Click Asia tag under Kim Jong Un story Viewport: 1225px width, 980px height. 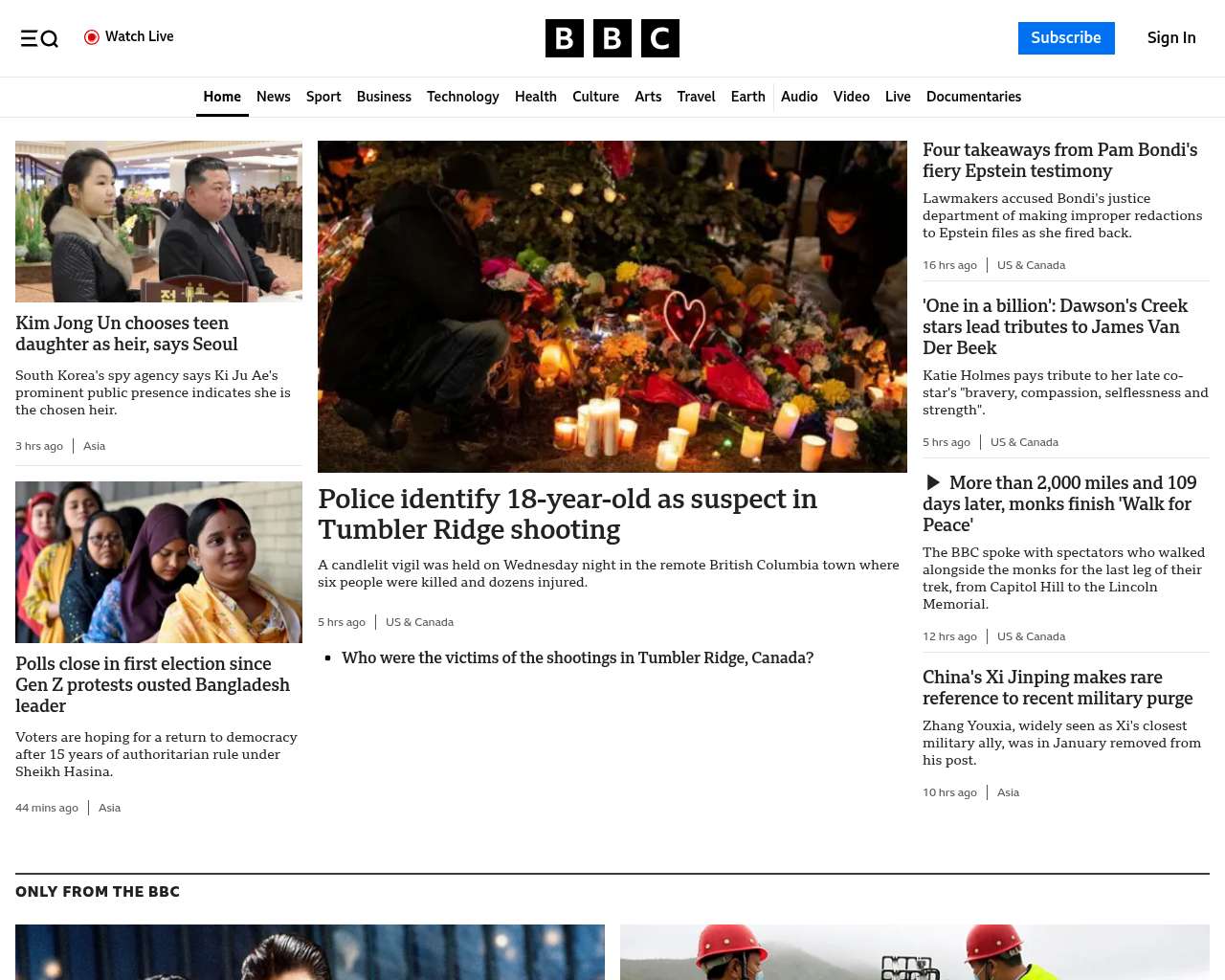(94, 446)
